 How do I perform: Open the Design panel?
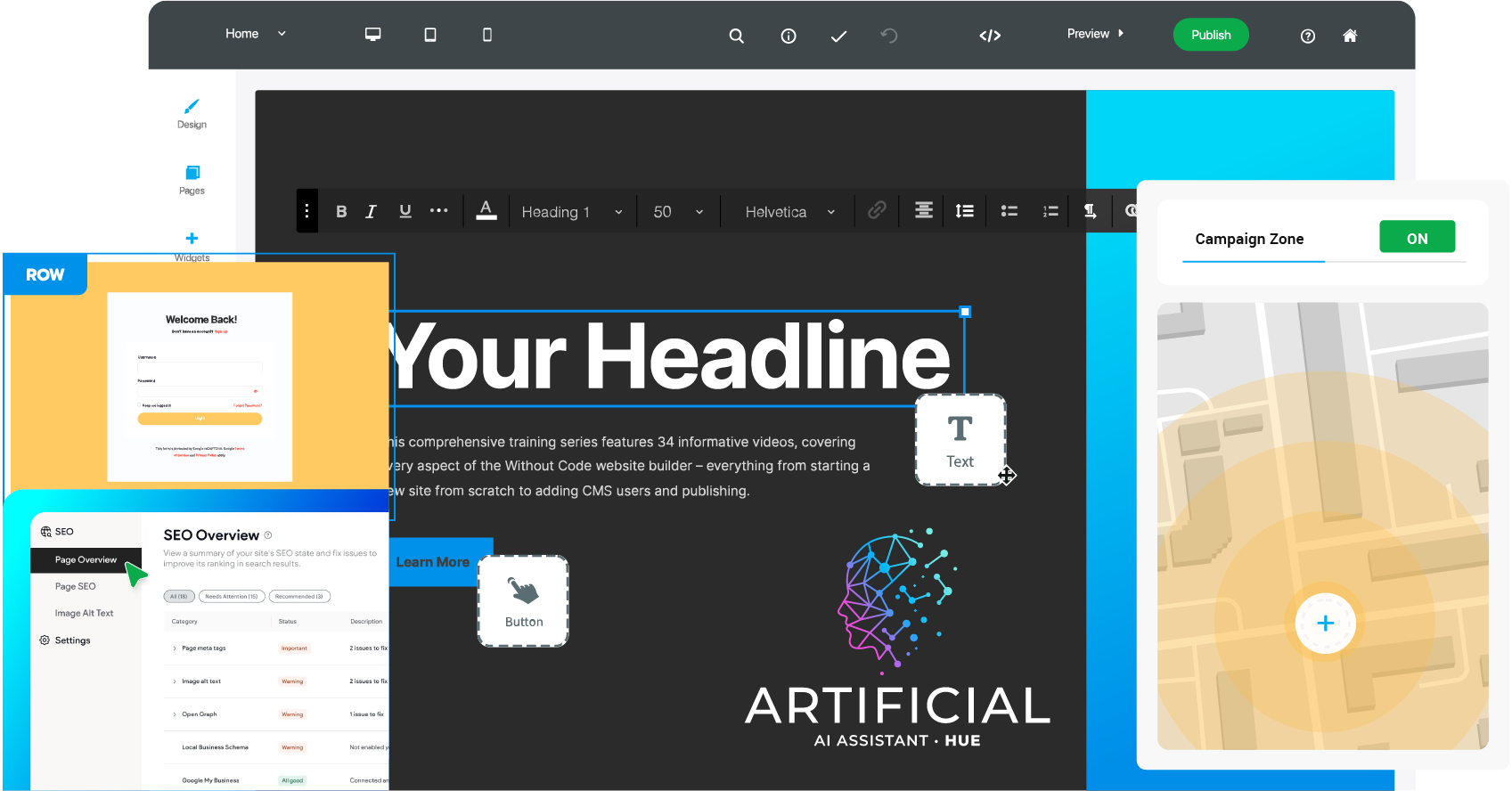(192, 114)
